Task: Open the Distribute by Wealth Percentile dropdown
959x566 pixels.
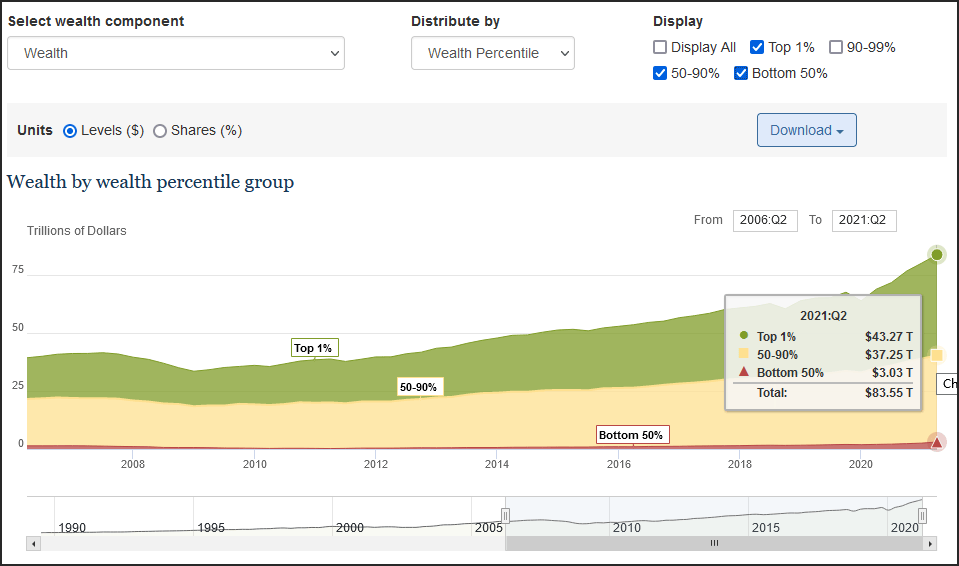Action: click(x=492, y=53)
